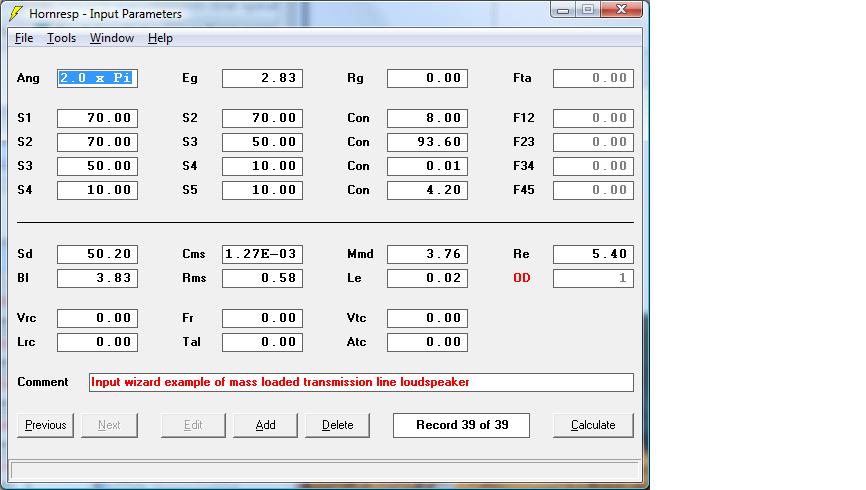Click the Bl field showing 3.83
This screenshot has width=866, height=490.
(x=97, y=278)
